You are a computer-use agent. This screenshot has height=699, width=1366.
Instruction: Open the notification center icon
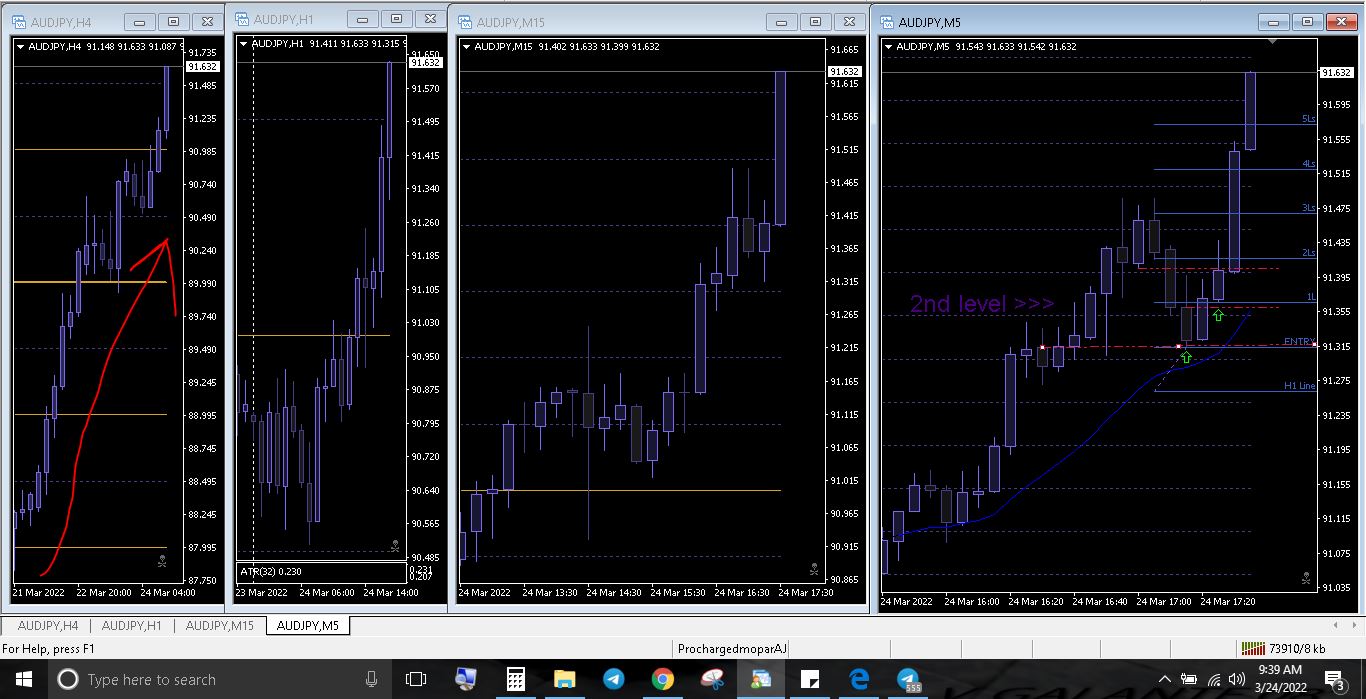tap(1335, 680)
